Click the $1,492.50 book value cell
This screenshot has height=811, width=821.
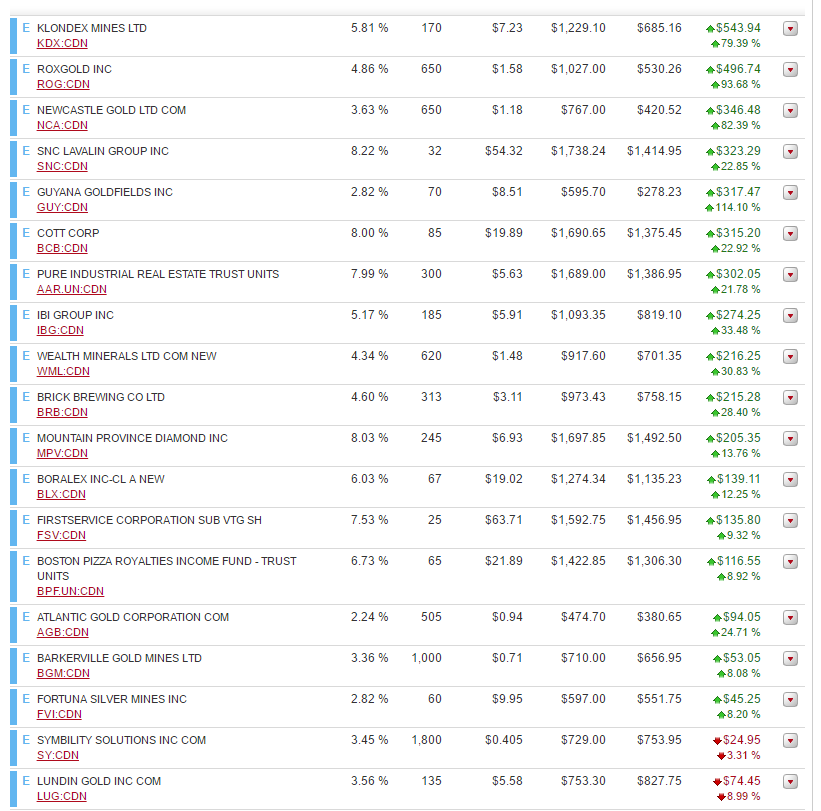coord(654,438)
